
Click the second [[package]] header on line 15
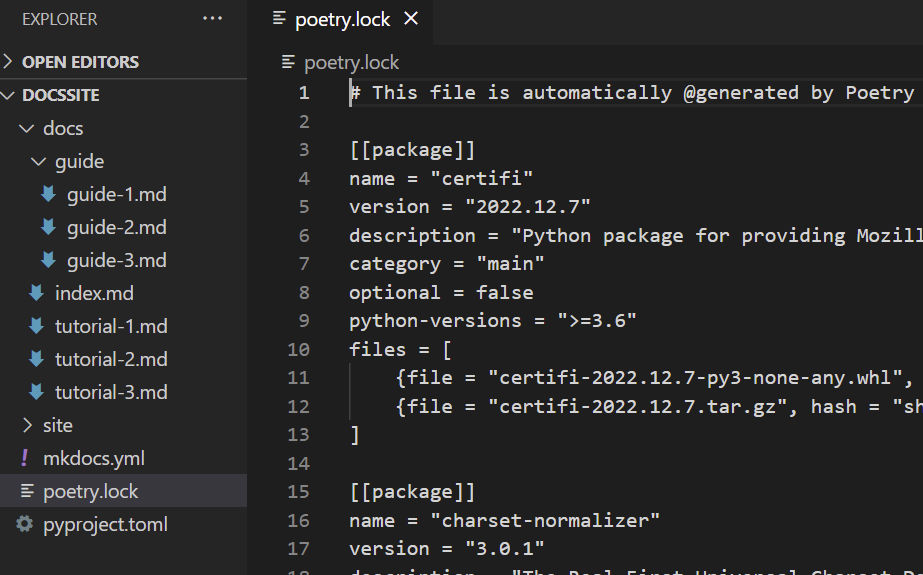tap(412, 492)
